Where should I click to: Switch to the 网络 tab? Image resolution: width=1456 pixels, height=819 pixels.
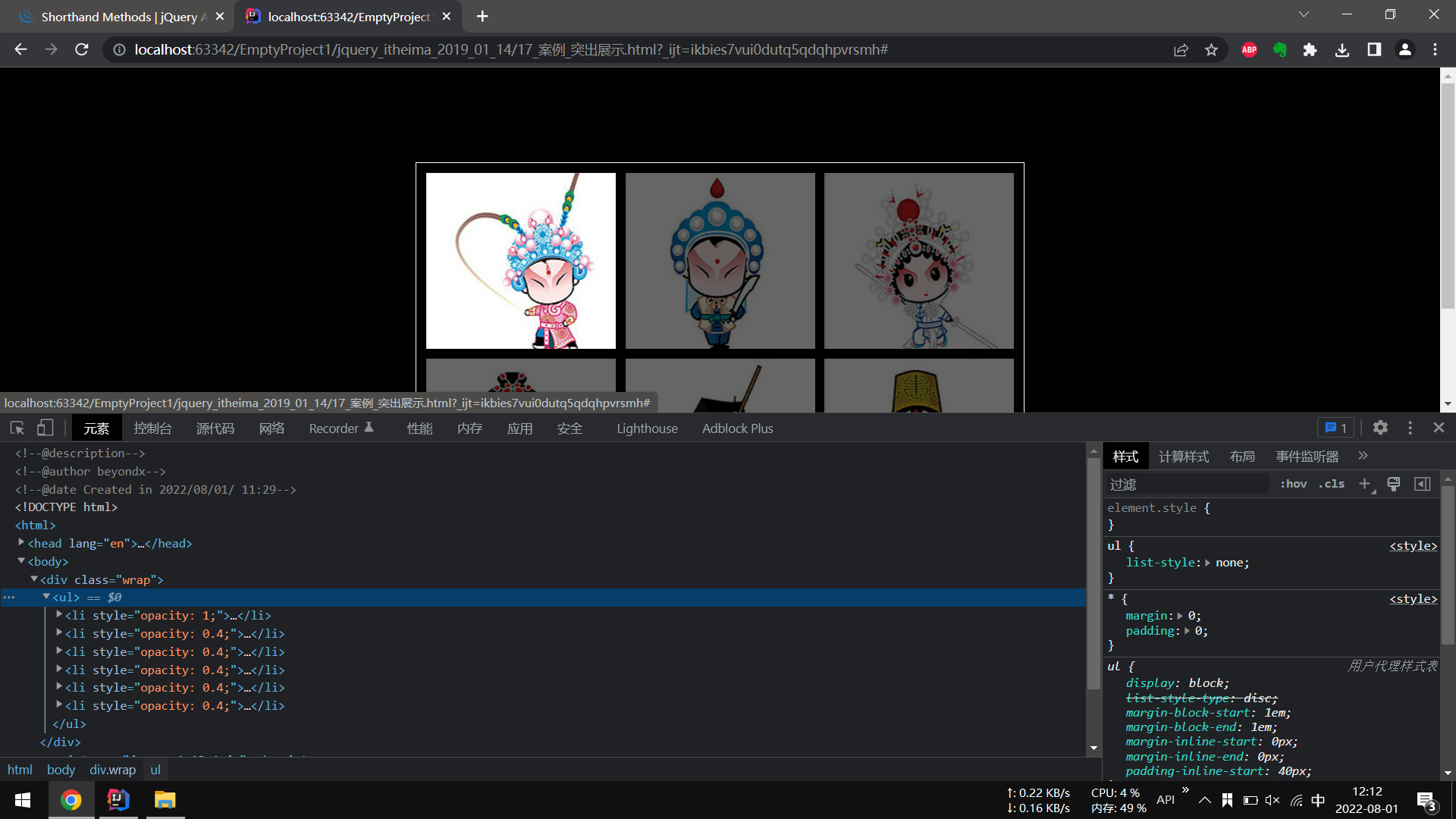pos(271,428)
